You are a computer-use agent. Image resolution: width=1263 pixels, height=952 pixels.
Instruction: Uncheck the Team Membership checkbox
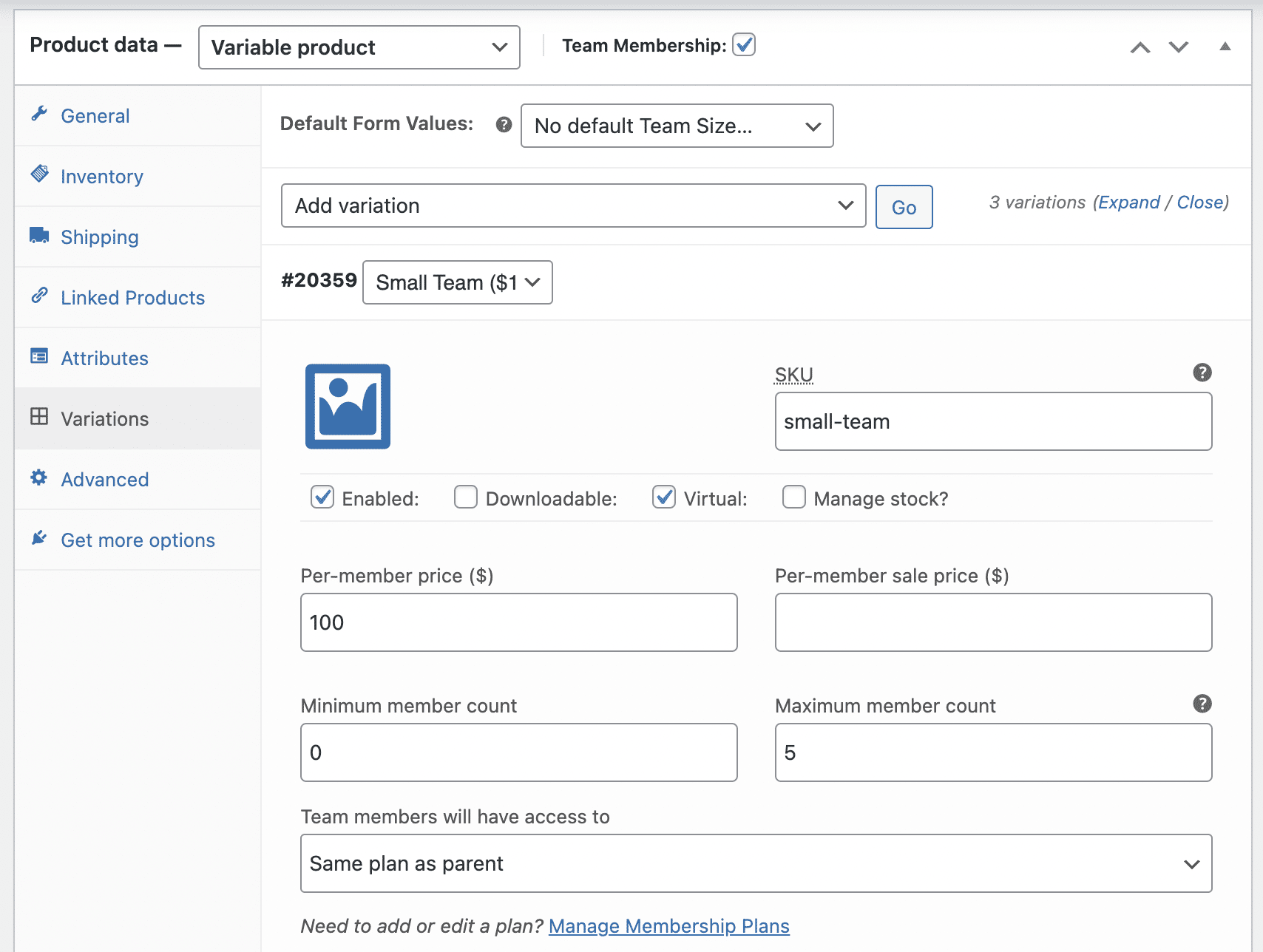pyautogui.click(x=744, y=45)
